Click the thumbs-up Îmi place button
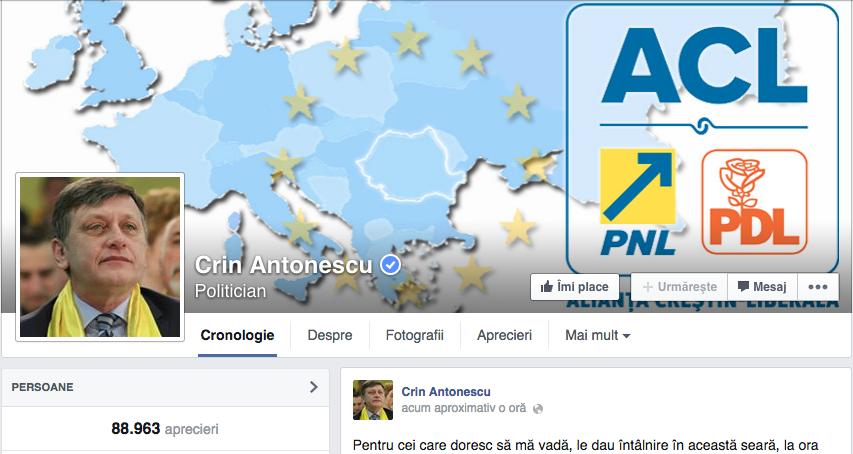Viewport: 853px width, 454px height. 574,287
